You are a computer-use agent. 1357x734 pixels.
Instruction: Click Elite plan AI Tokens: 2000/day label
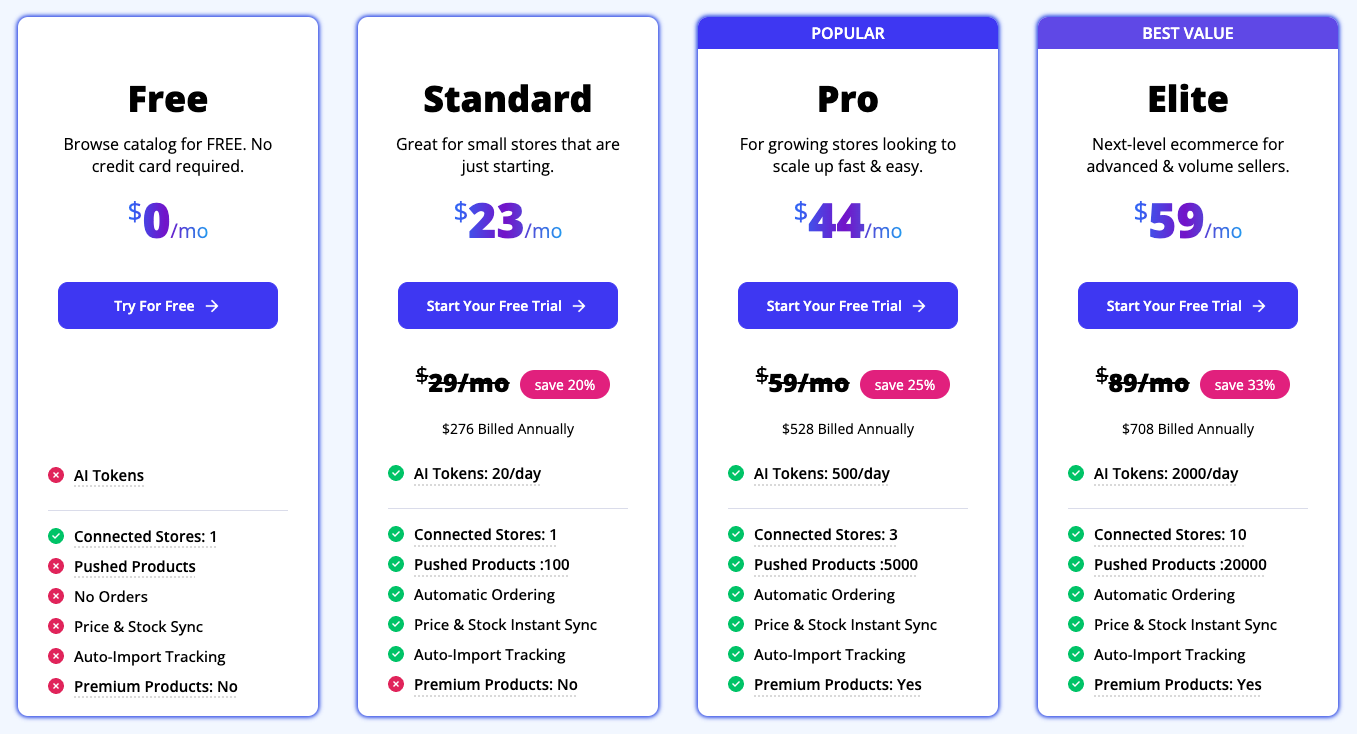(x=1165, y=473)
